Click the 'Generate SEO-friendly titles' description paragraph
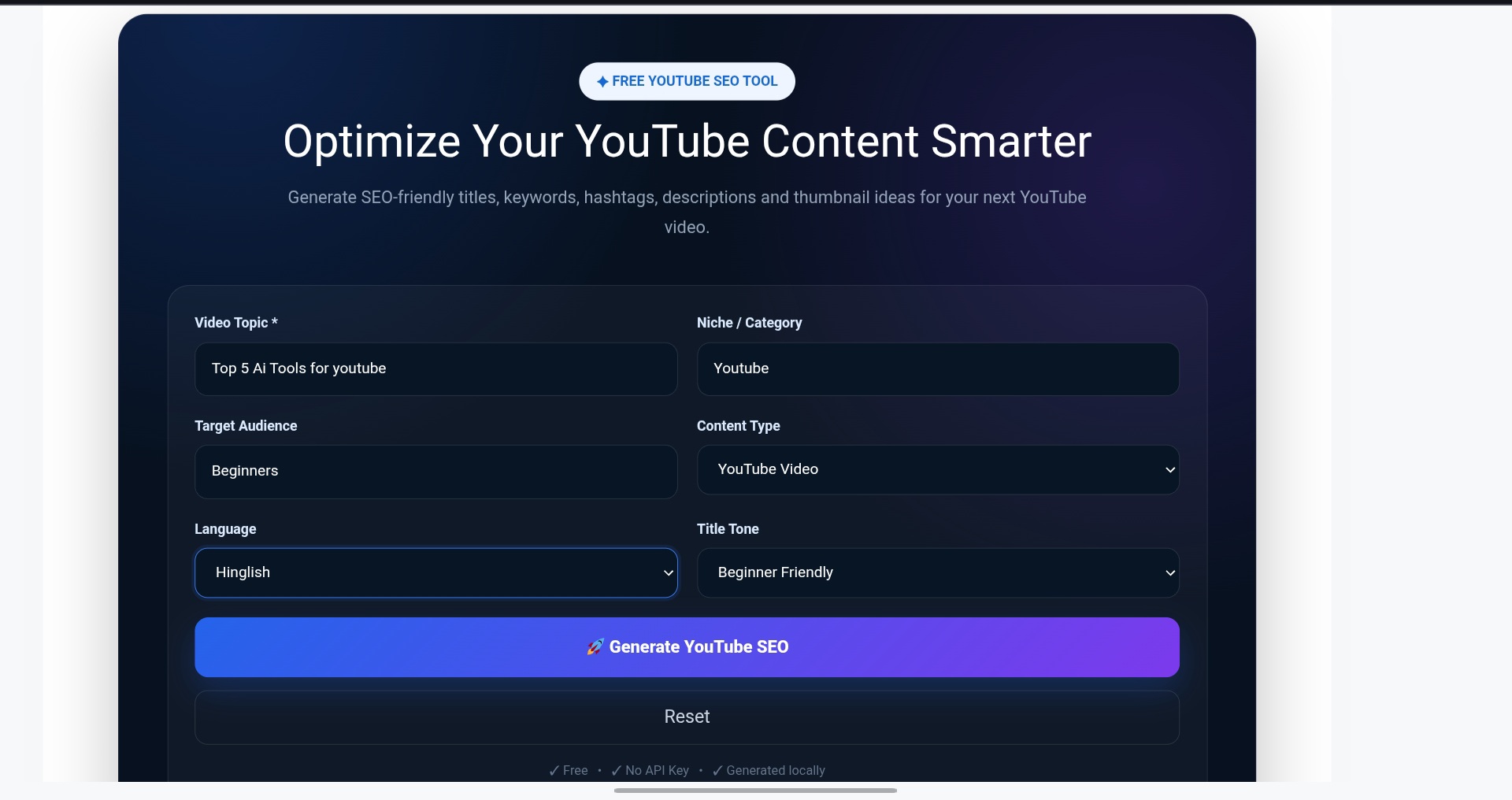 (687, 212)
